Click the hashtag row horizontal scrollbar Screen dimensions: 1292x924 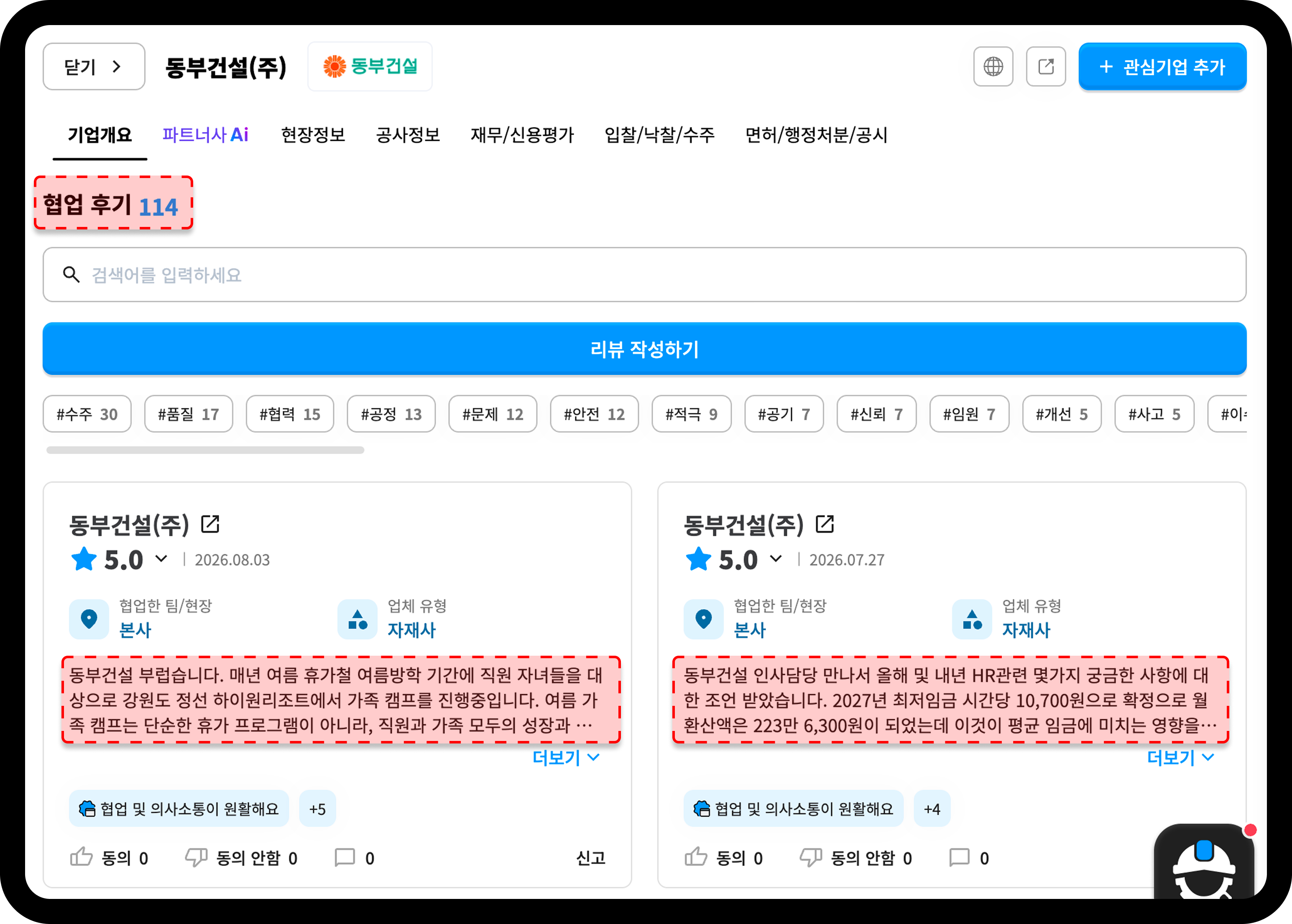205,450
